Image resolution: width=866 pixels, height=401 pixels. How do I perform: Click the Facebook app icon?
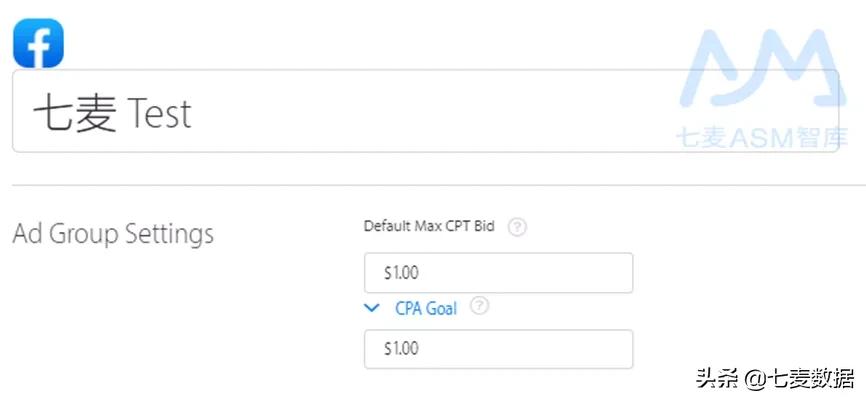pyautogui.click(x=38, y=43)
